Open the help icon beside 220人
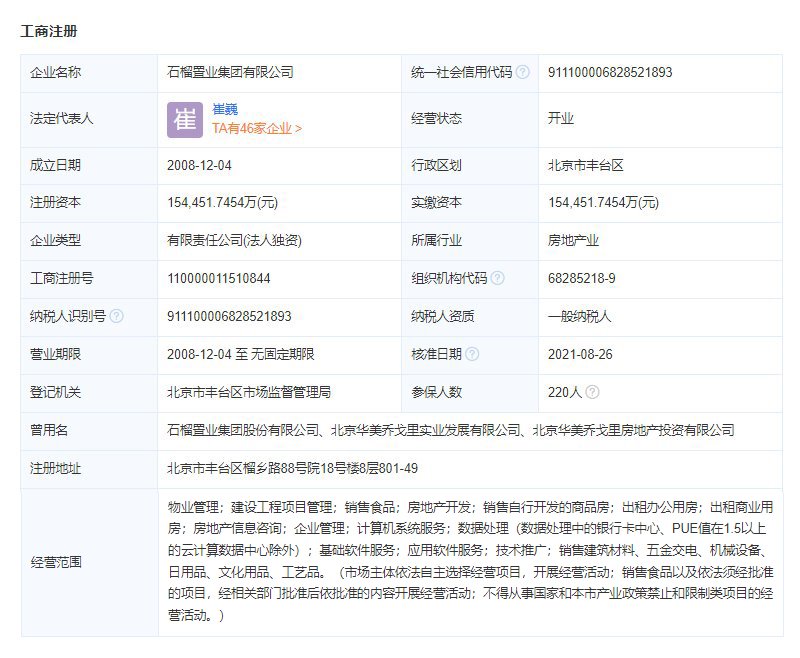This screenshot has width=800, height=658. tap(592, 392)
